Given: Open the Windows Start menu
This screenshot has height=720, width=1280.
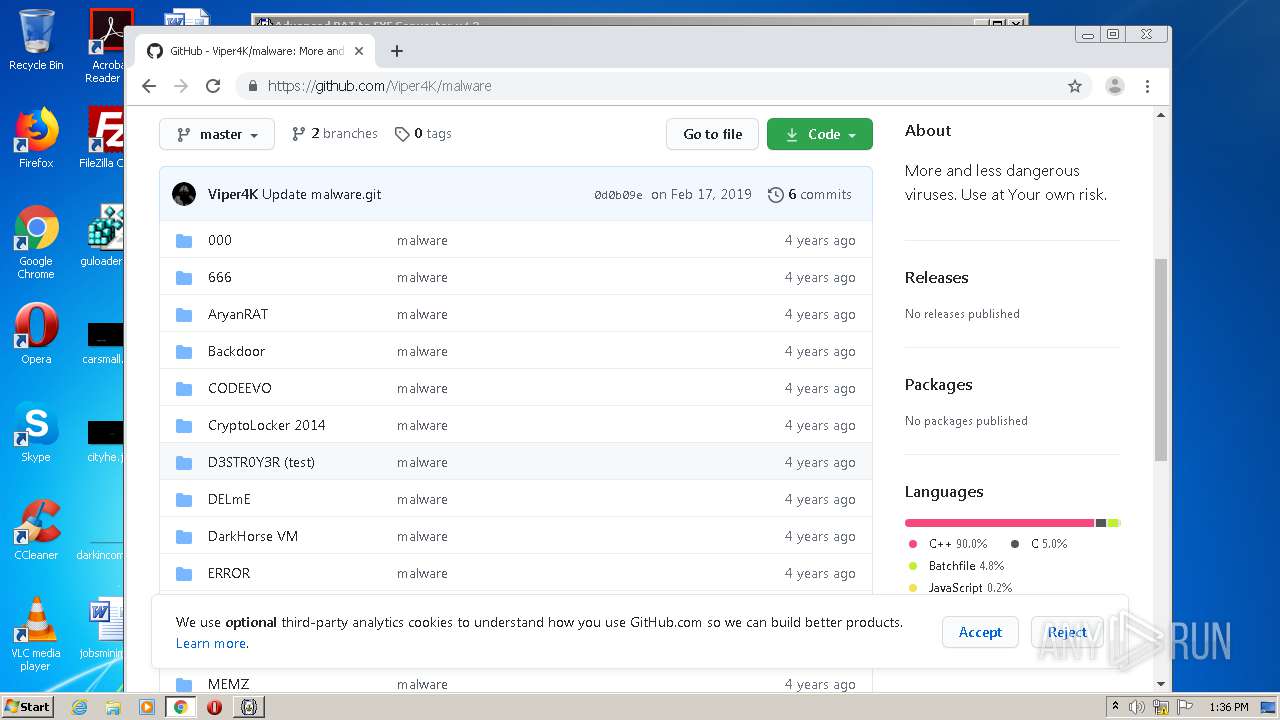Looking at the screenshot, I should [28, 706].
